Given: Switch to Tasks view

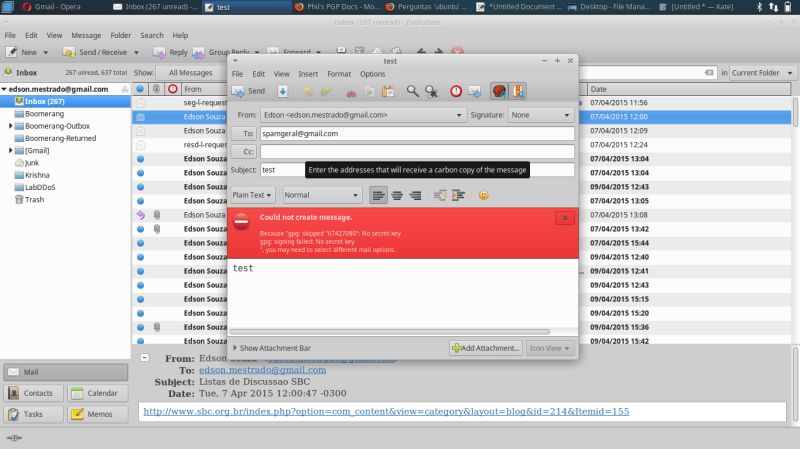Looking at the screenshot, I should 33,414.
